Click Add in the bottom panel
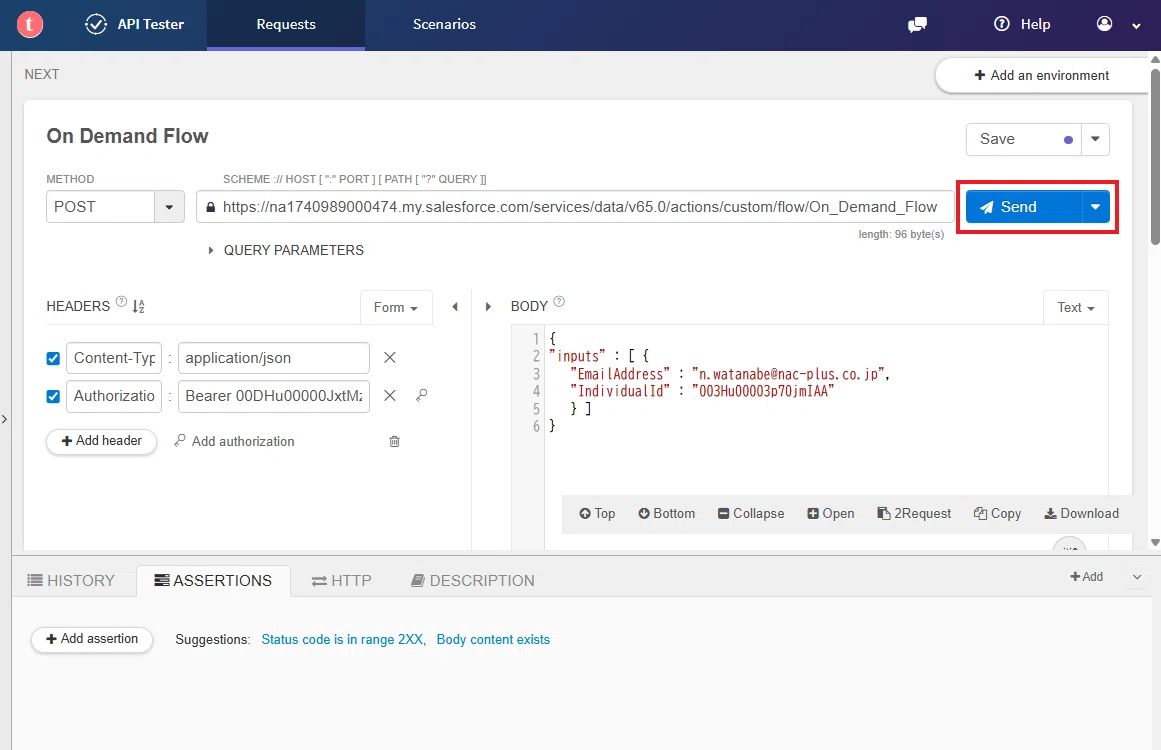Screen dimensions: 1161x750 click(x=1086, y=577)
